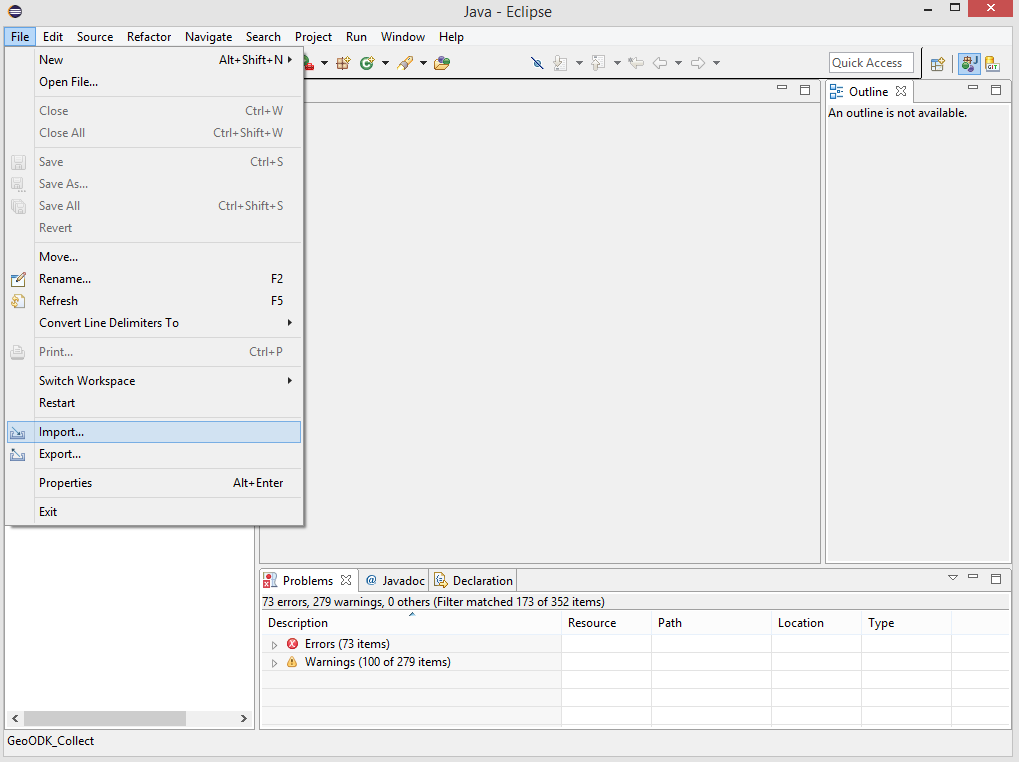Minimize the Outline view panel
The image size is (1019, 762).
(973, 88)
